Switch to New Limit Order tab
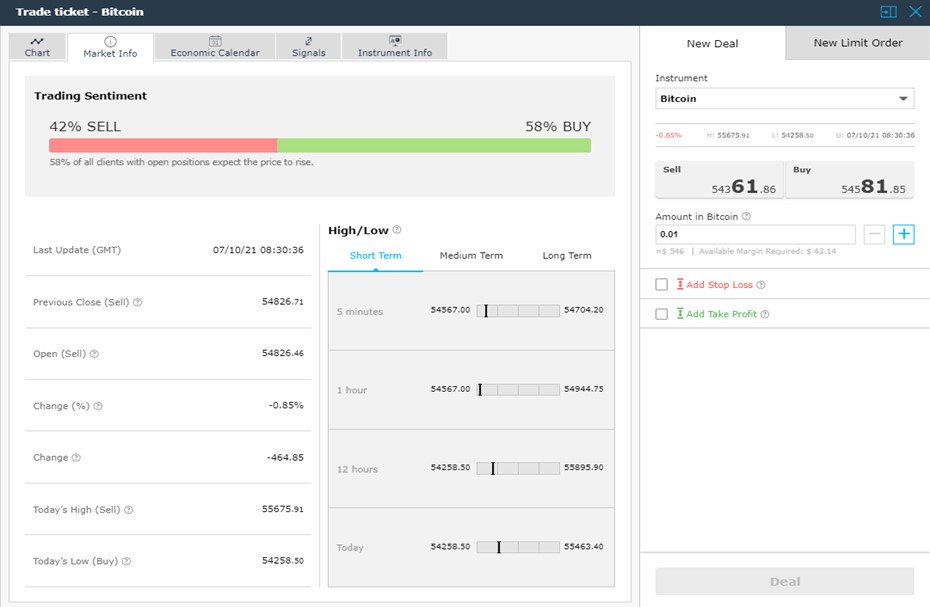The image size is (930, 607). pyautogui.click(x=858, y=43)
